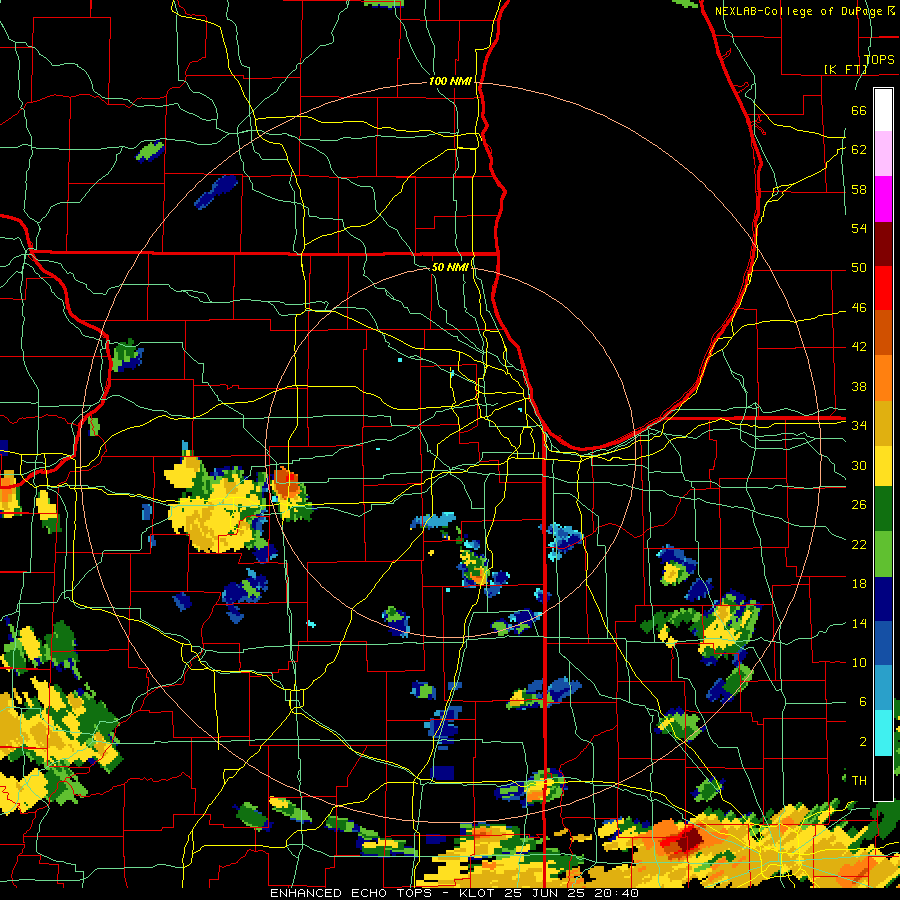Click the "26" legend value

(859, 505)
